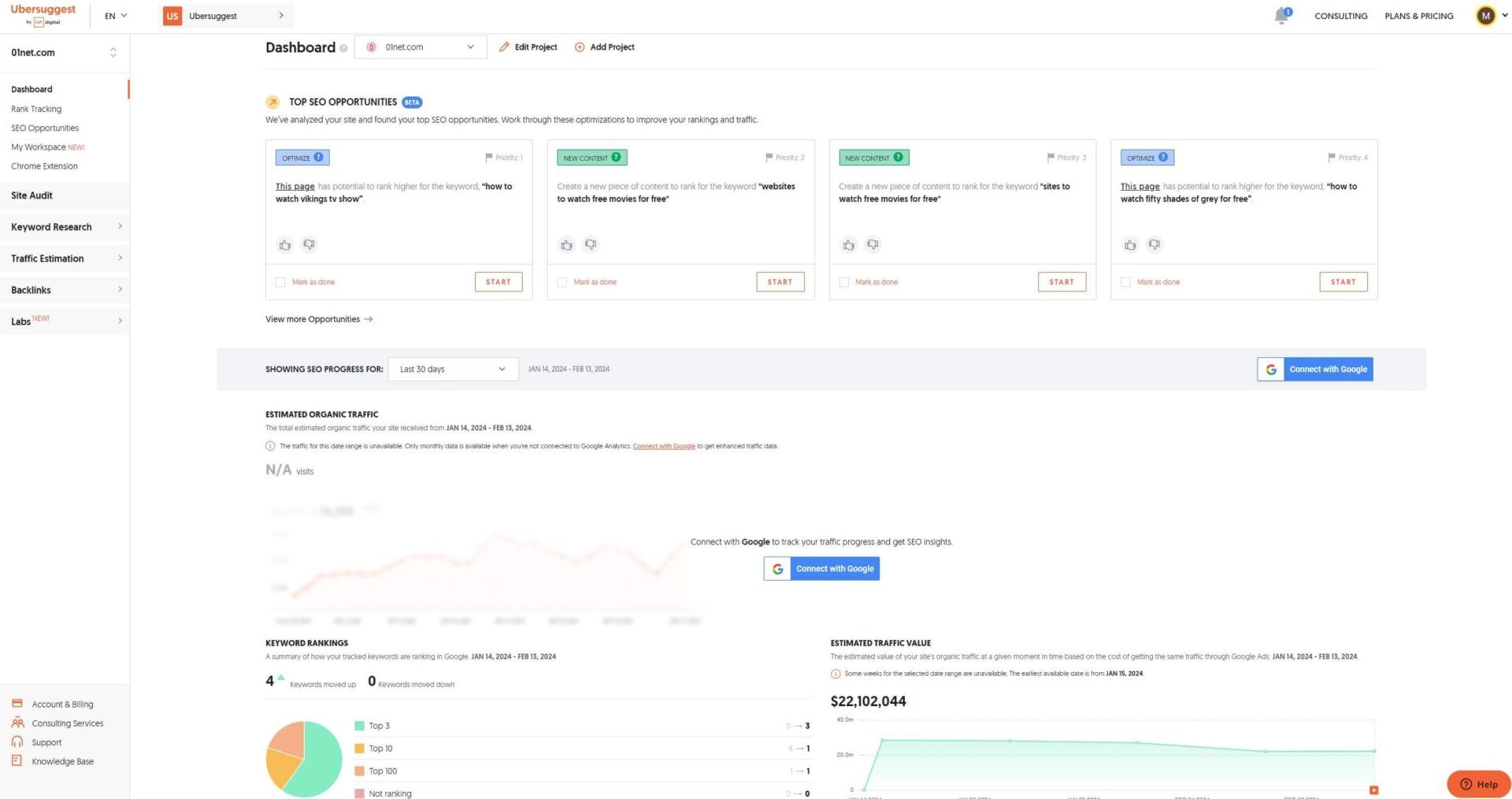Click the OPTIMIZE tag info icon in Priority 1 card
The height and width of the screenshot is (799, 1512).
318,157
